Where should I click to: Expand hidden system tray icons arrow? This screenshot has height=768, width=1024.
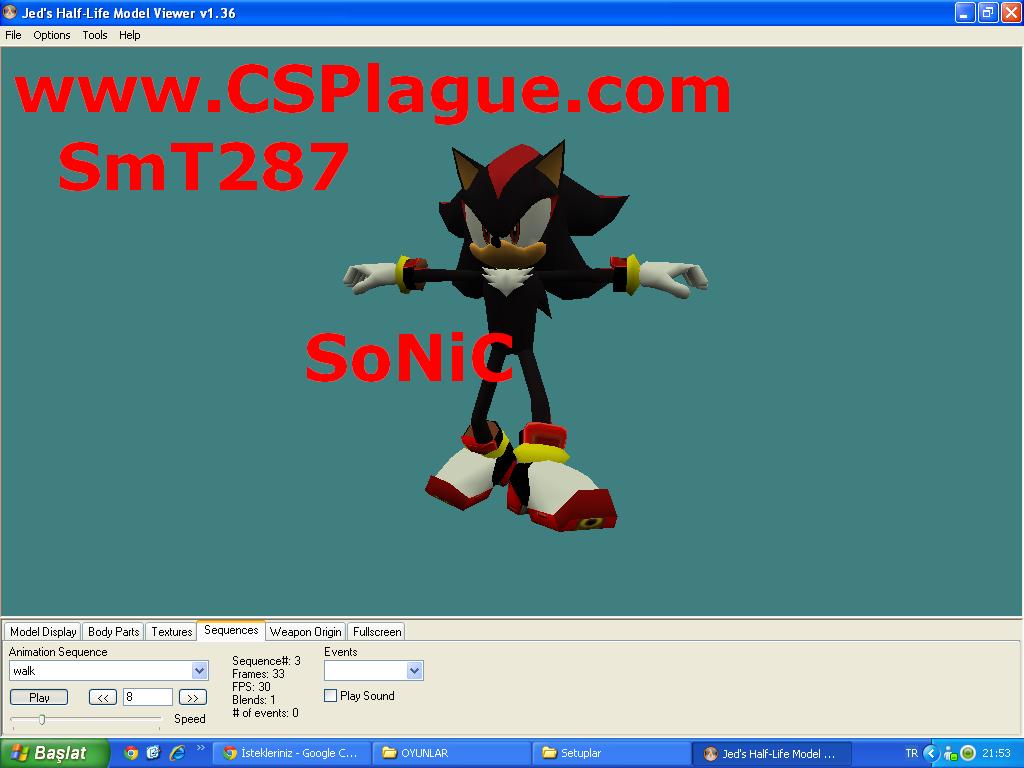tap(930, 753)
